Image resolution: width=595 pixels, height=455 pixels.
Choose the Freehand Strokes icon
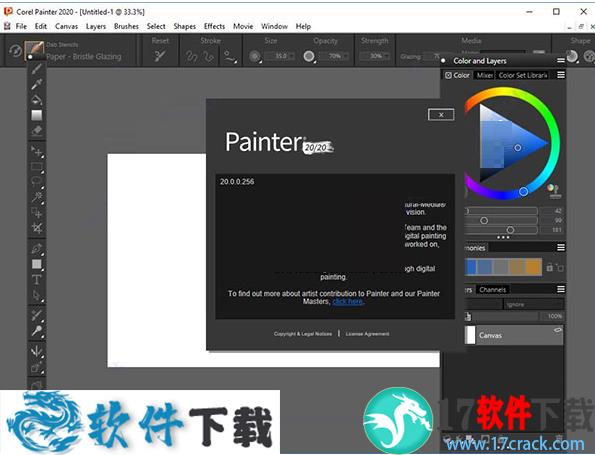(192, 57)
